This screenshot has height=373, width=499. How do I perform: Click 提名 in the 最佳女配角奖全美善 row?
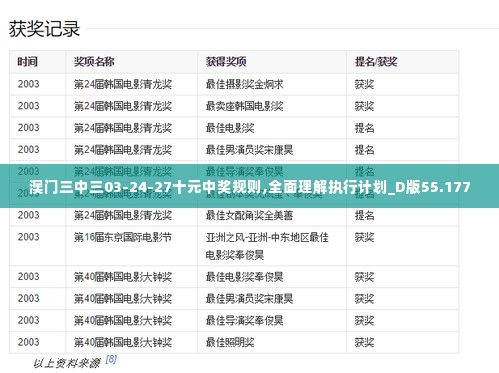(364, 215)
